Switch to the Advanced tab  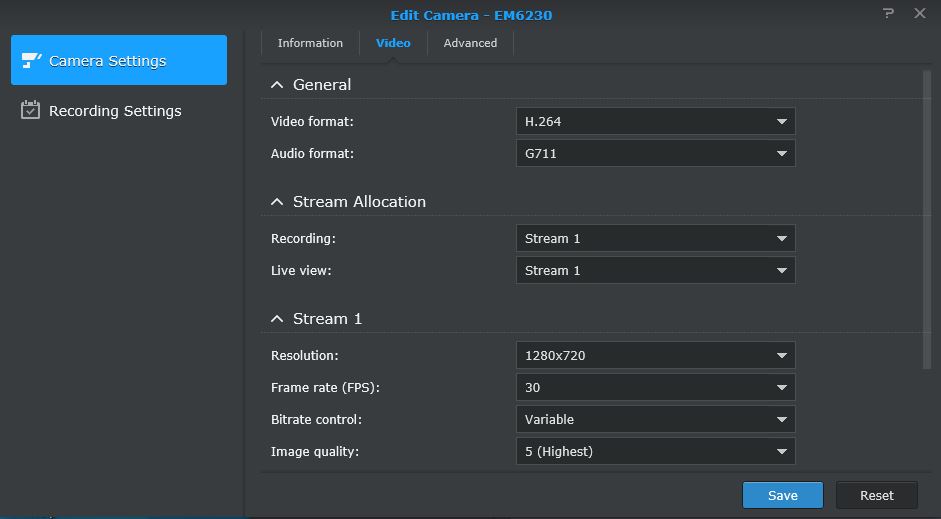[470, 43]
